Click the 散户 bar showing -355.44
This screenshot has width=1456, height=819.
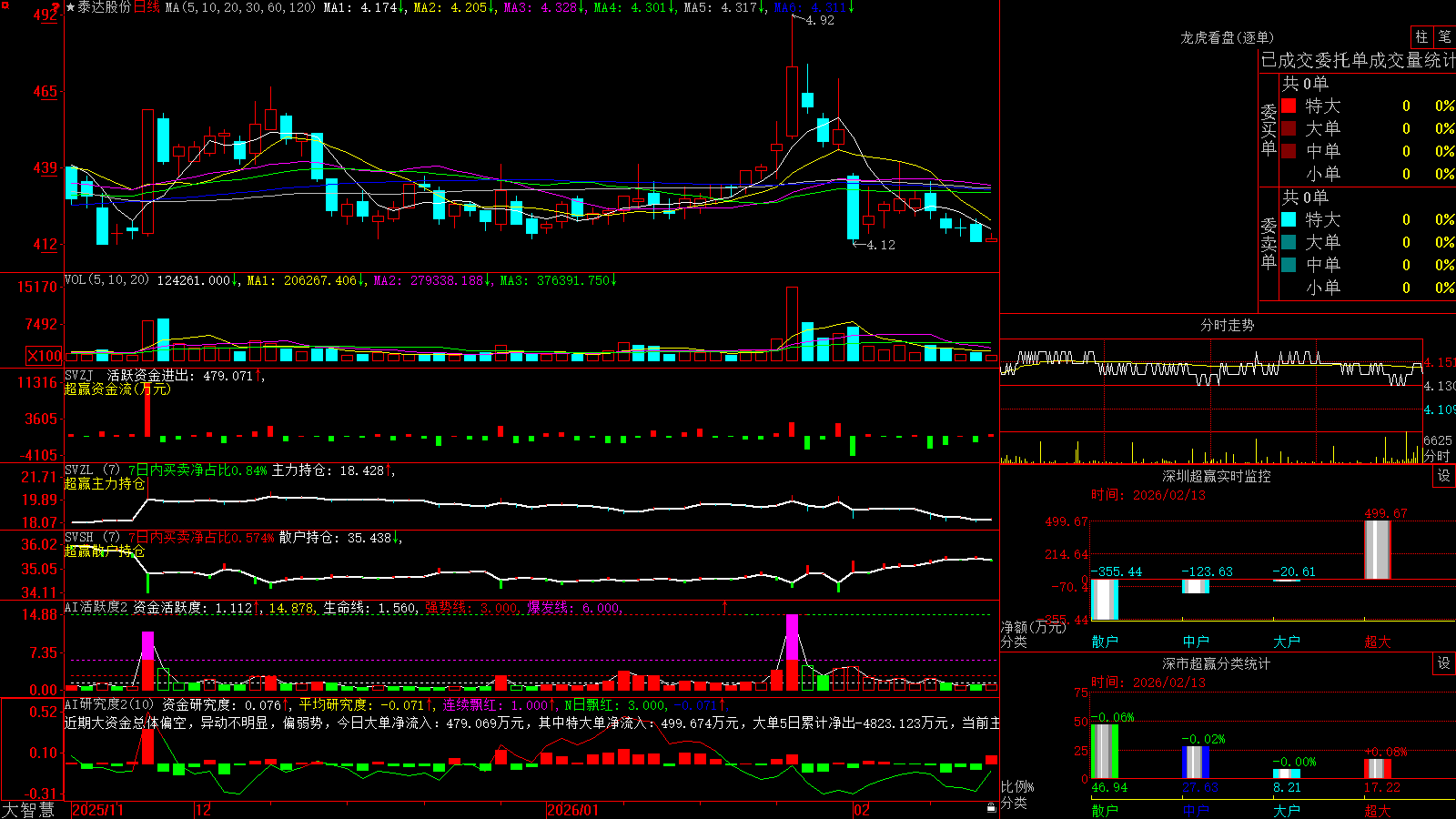click(1105, 600)
